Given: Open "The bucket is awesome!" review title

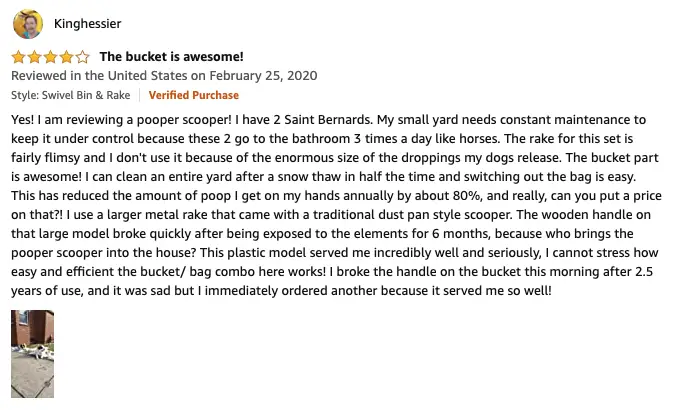Looking at the screenshot, I should 172,57.
